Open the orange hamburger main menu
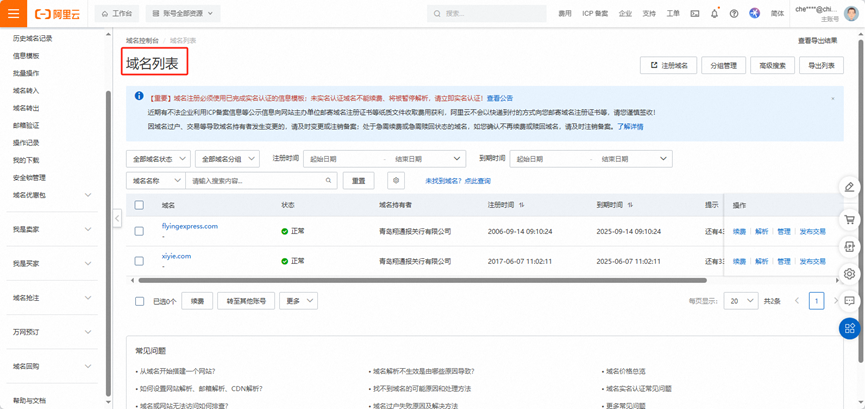Screen dimensions: 865x409 (x=13, y=13)
